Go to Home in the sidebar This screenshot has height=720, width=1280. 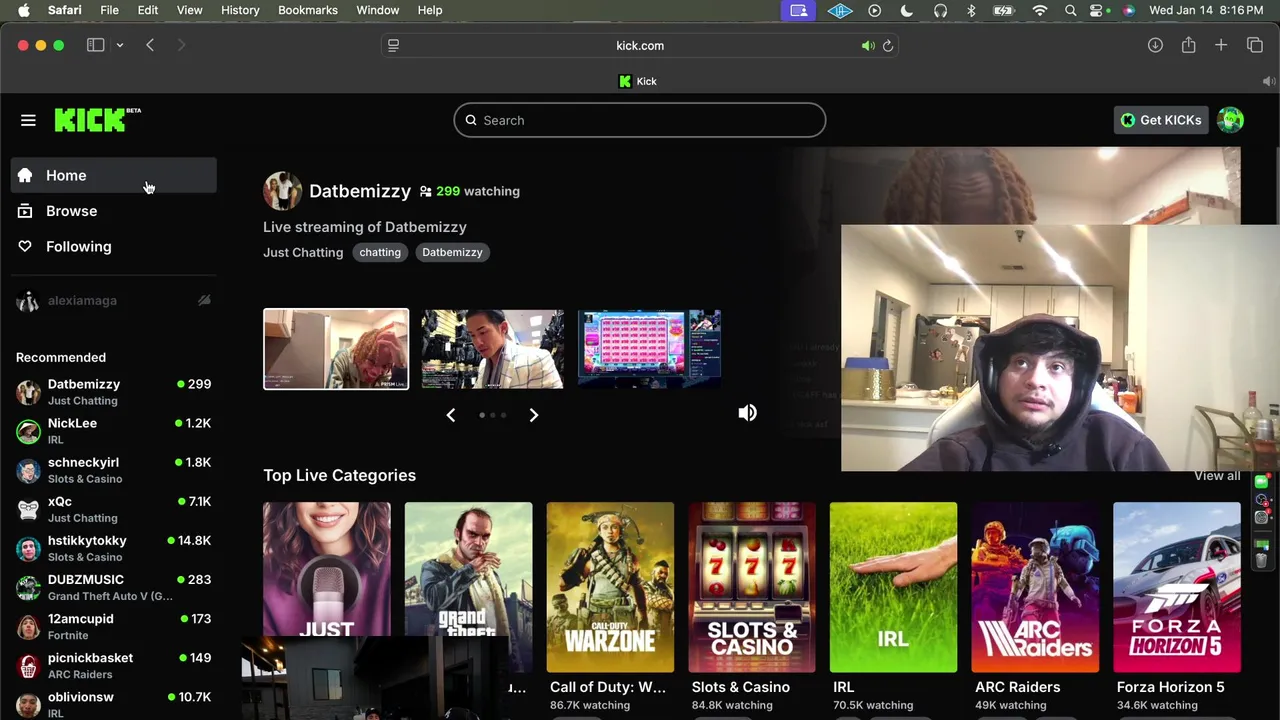coord(114,175)
